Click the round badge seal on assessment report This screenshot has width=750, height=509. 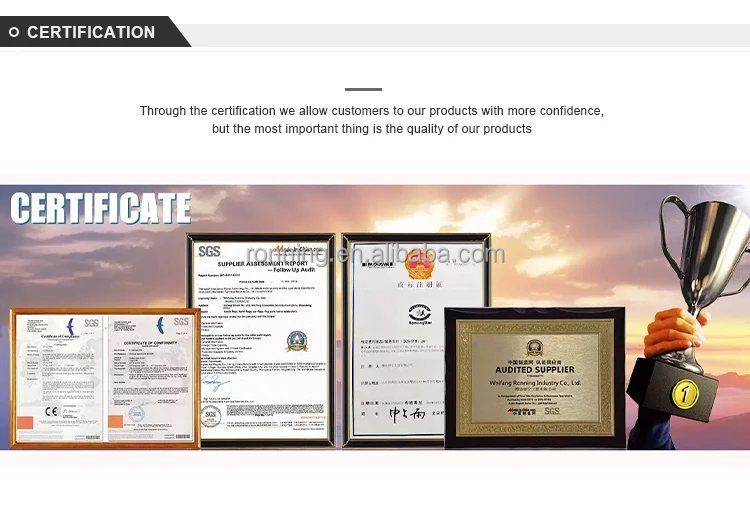297,341
